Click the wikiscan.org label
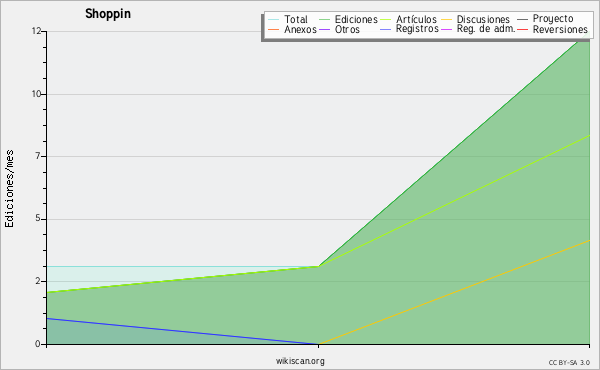Viewport: 600px width, 370px height. (300, 361)
